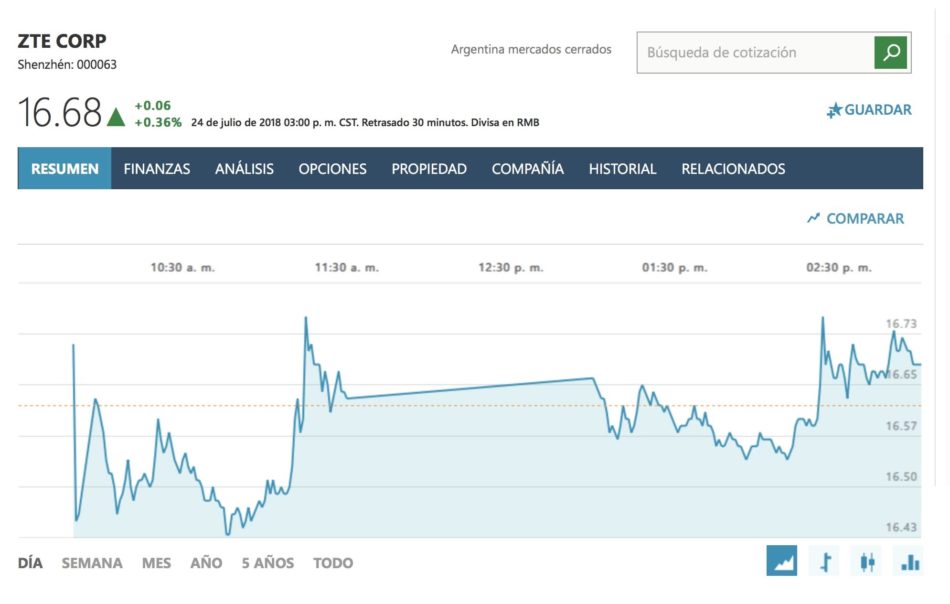Select the DÍA time range

pos(30,563)
